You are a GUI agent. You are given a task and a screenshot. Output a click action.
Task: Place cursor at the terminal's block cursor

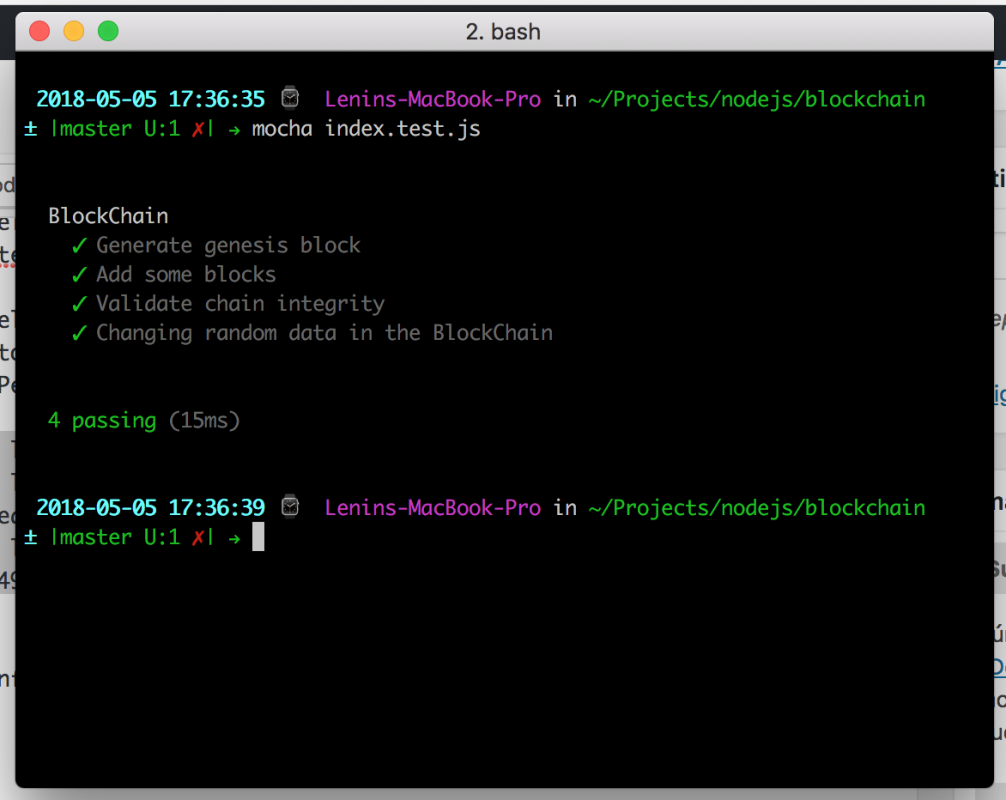(x=258, y=537)
